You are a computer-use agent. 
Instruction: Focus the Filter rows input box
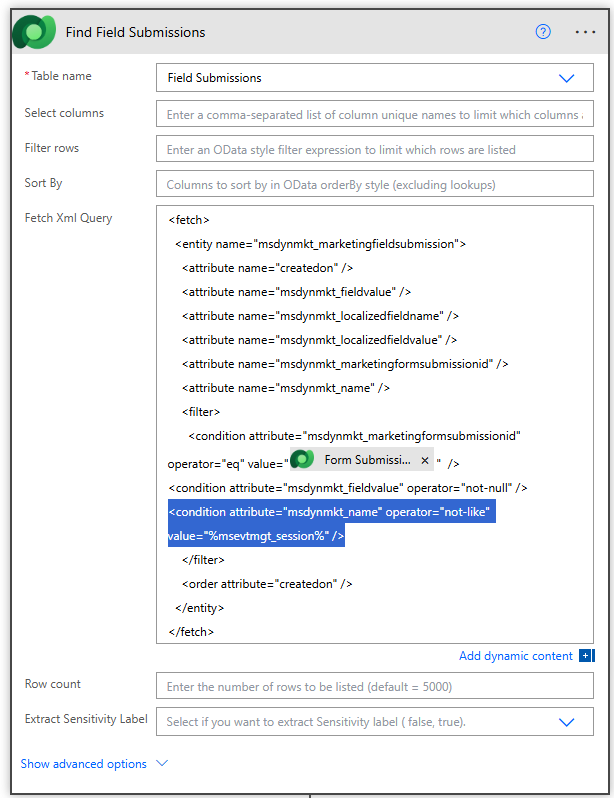click(374, 150)
